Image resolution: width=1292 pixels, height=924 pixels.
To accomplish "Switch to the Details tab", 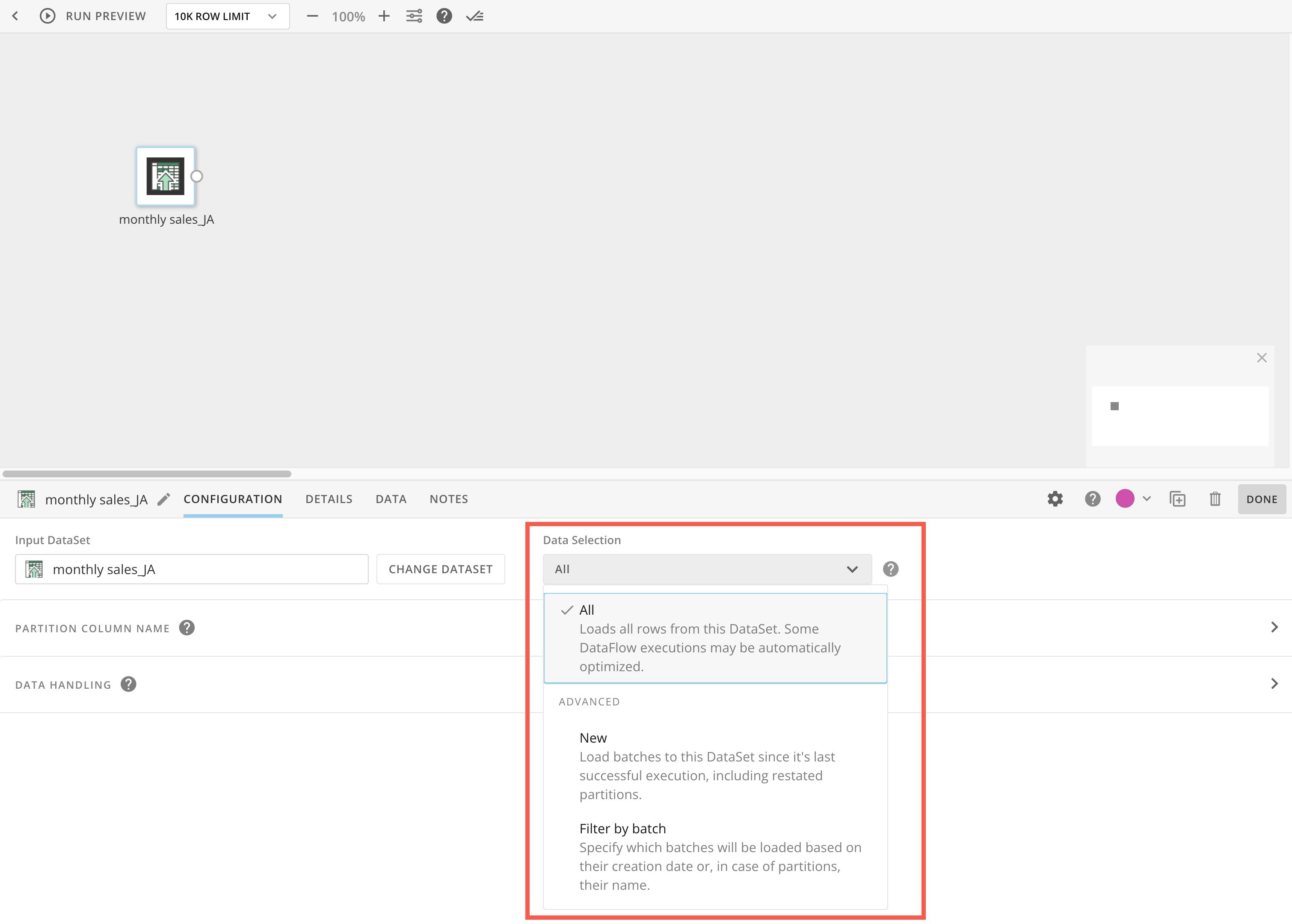I will pyautogui.click(x=329, y=499).
